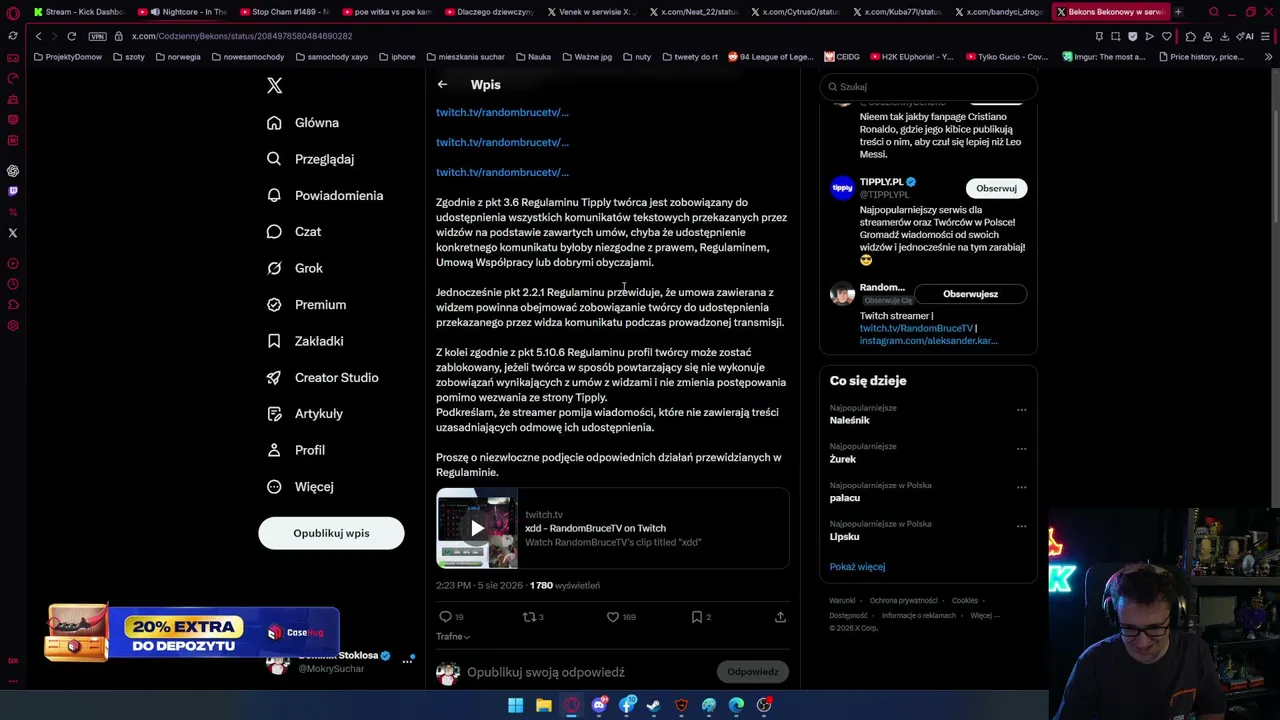Open Opera sidebar settings gear
This screenshot has height=720, width=1280.
[x=13, y=325]
